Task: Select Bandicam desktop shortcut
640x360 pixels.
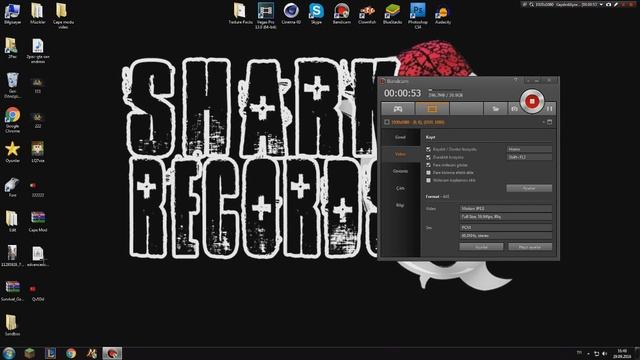Action: pos(342,13)
